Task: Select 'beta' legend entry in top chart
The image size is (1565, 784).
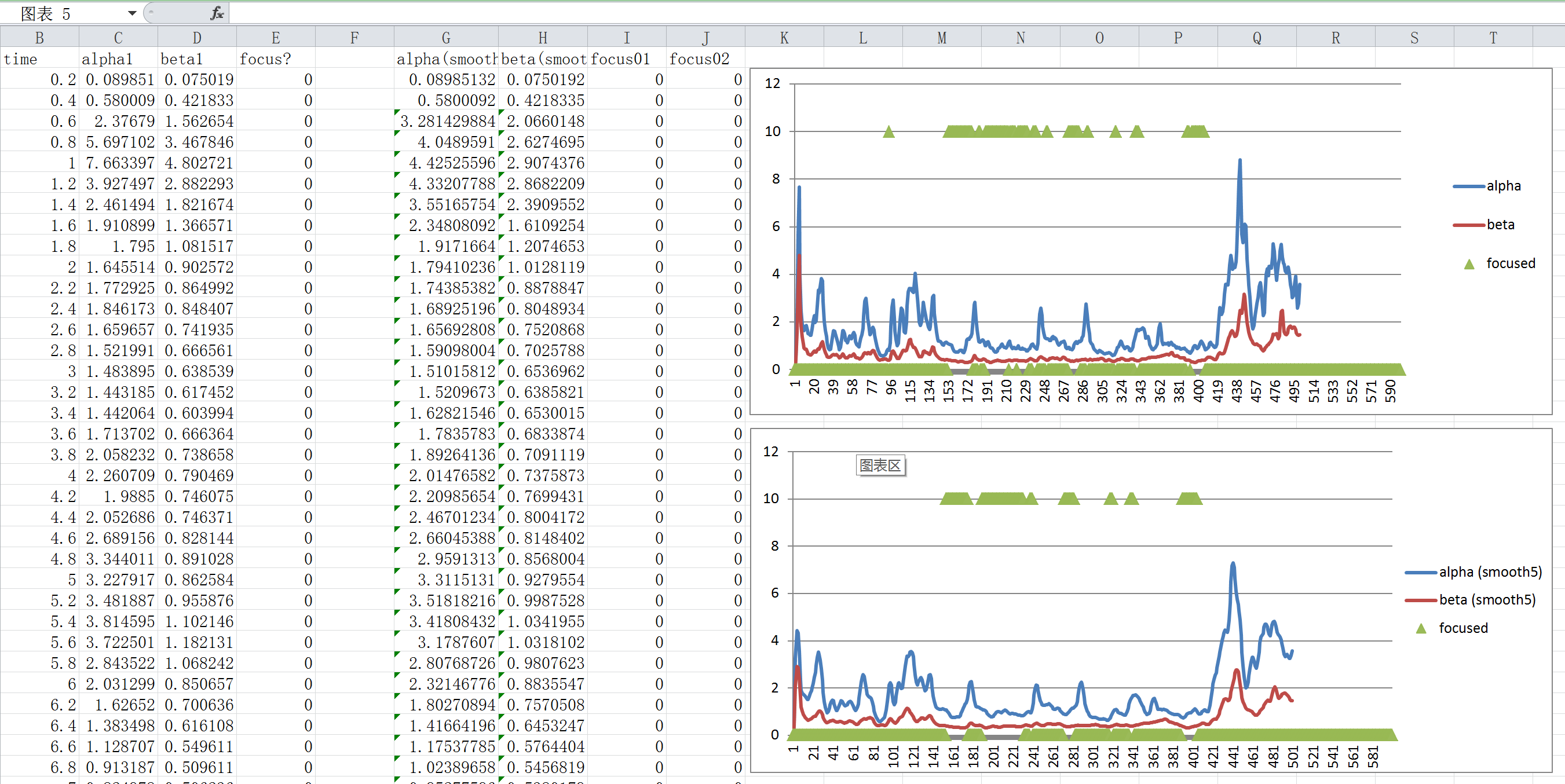Action: (x=1483, y=225)
